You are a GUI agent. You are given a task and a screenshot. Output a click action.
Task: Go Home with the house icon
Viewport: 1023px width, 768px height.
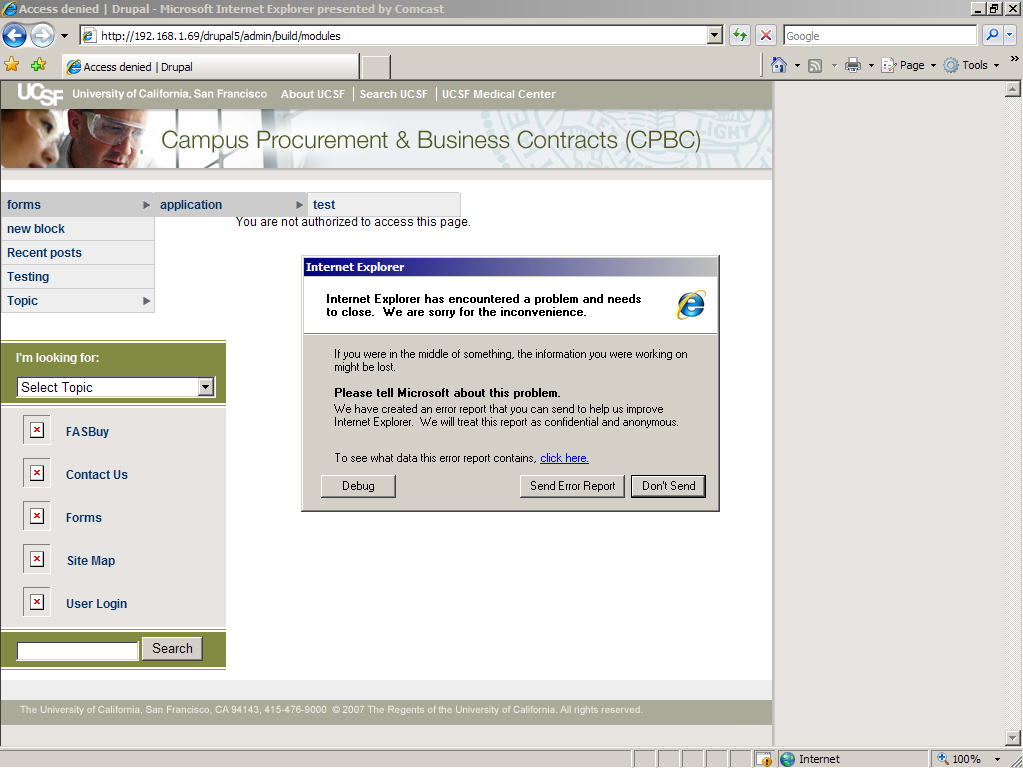pos(779,65)
